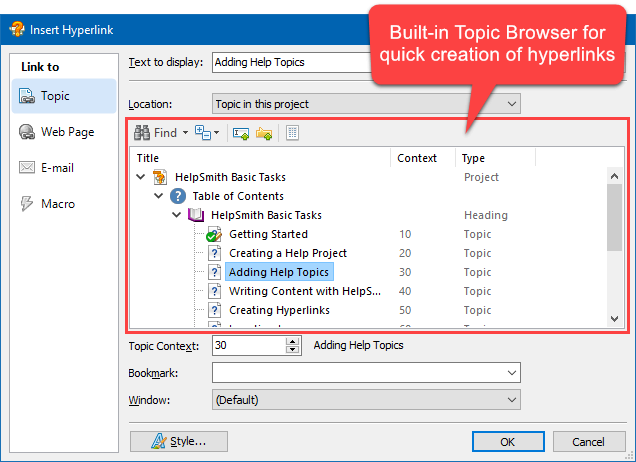Screen dimensions: 636x462
Task: Select the Macro link type
Action: tap(64, 203)
